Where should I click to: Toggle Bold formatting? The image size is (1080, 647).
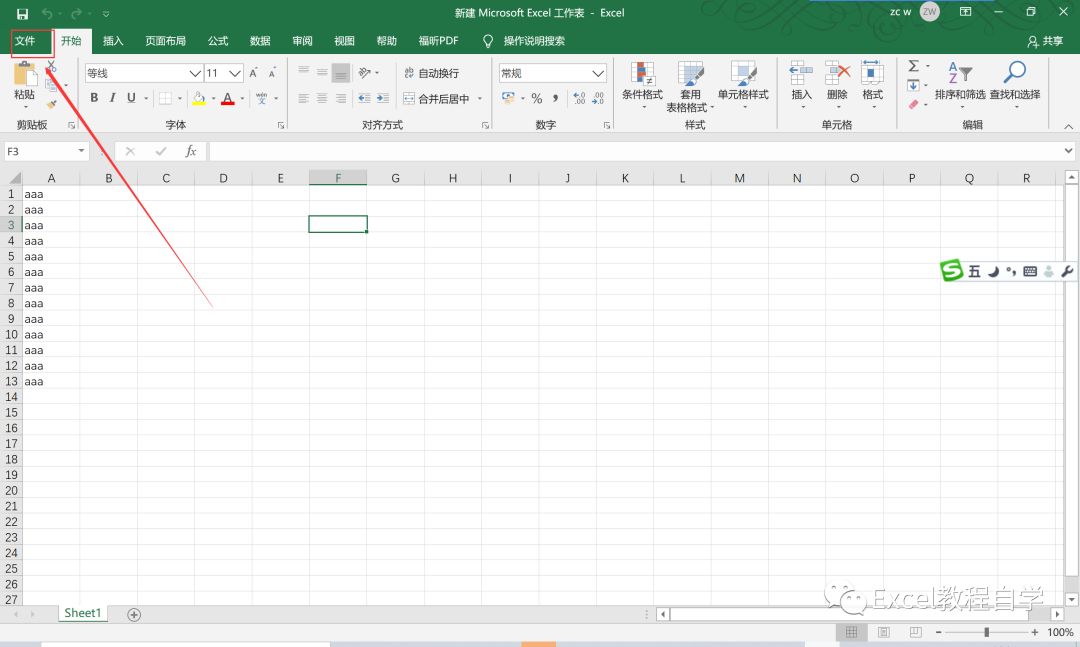[94, 98]
